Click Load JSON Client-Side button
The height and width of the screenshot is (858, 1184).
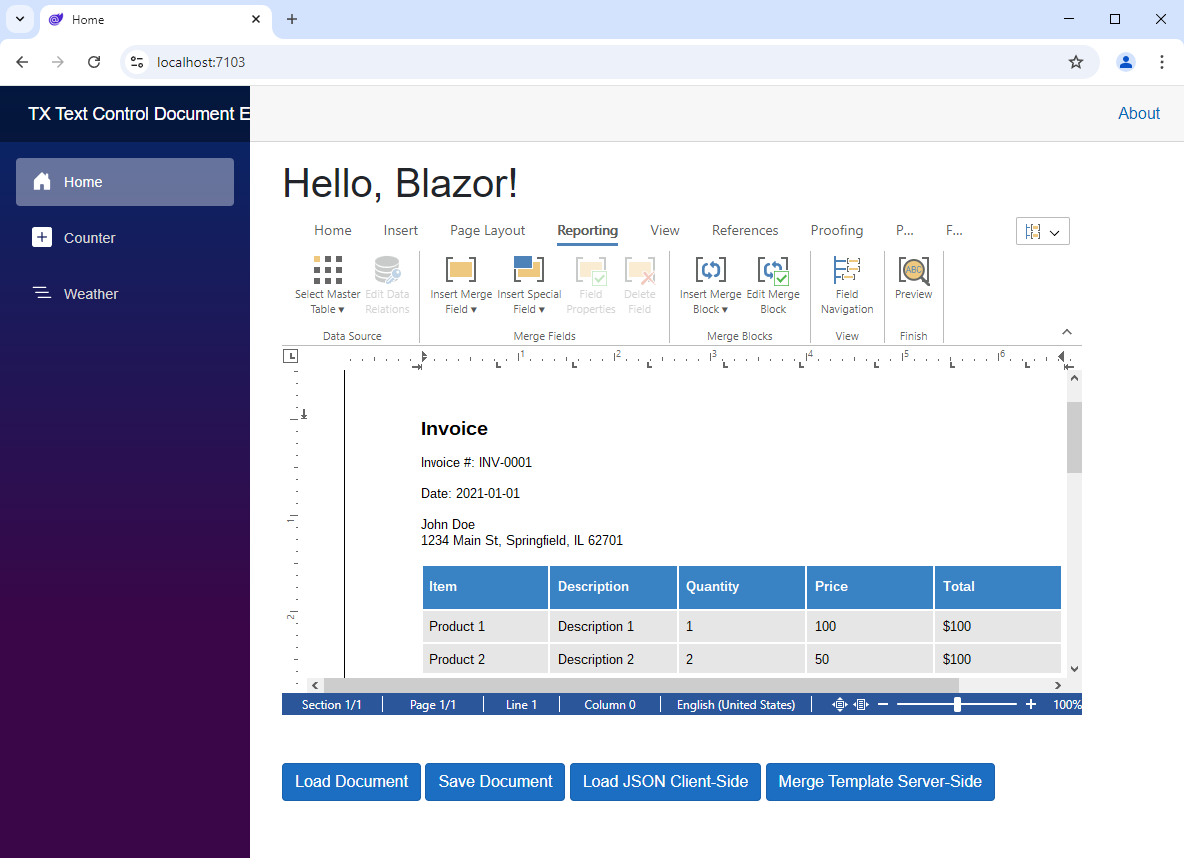coord(665,782)
